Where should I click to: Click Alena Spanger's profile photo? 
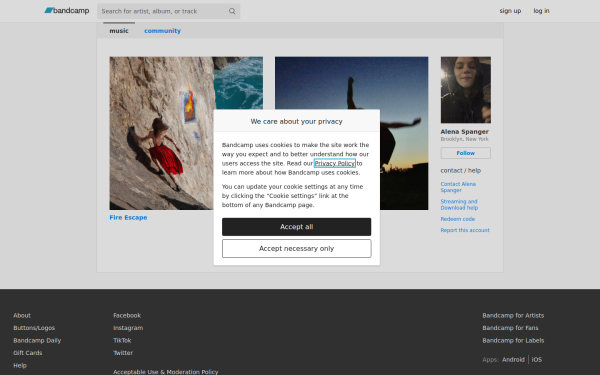[x=465, y=90]
